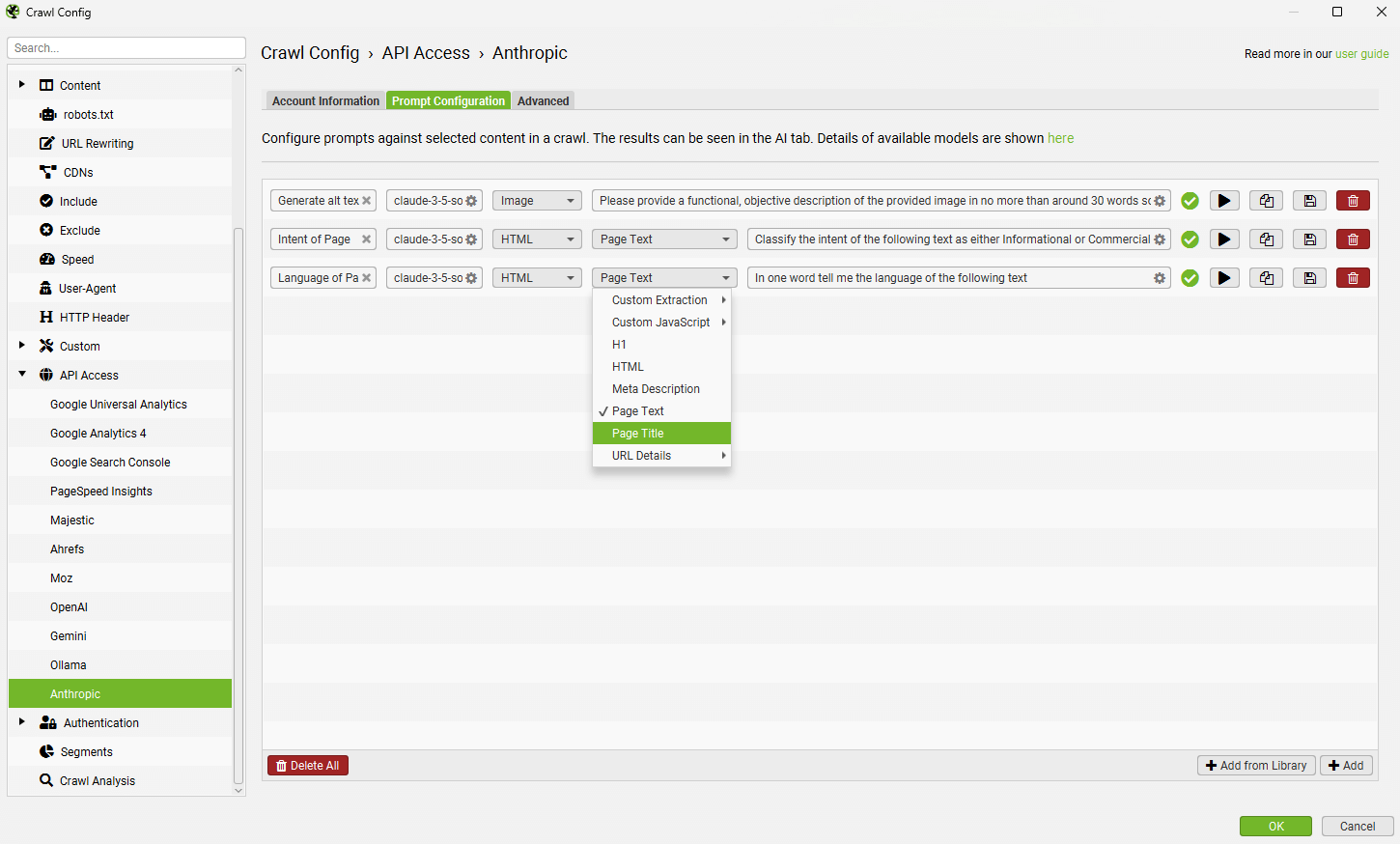The image size is (1400, 844).
Task: Disable the Language of Page prompt check
Action: click(1190, 278)
